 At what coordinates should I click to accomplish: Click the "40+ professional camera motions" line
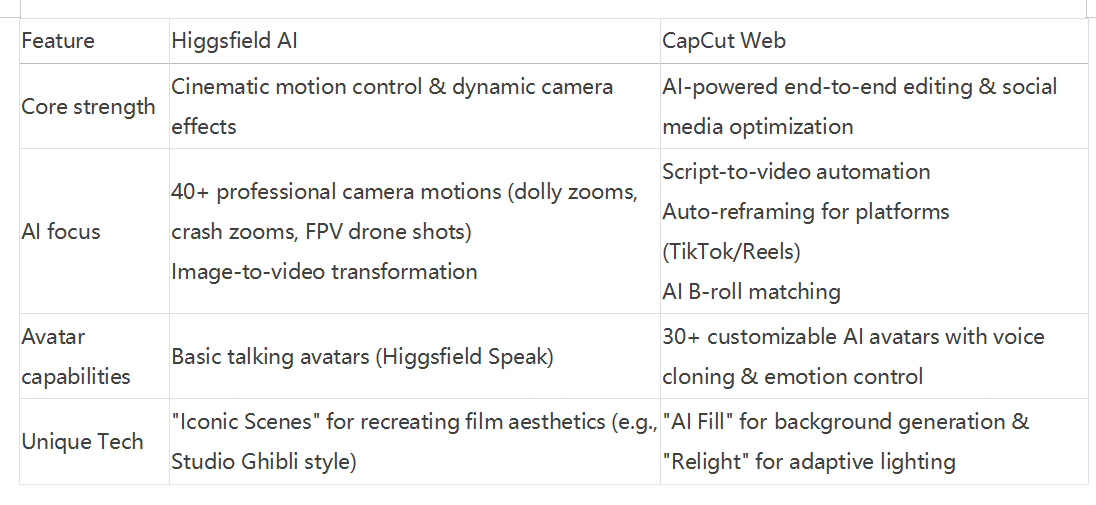(x=404, y=192)
